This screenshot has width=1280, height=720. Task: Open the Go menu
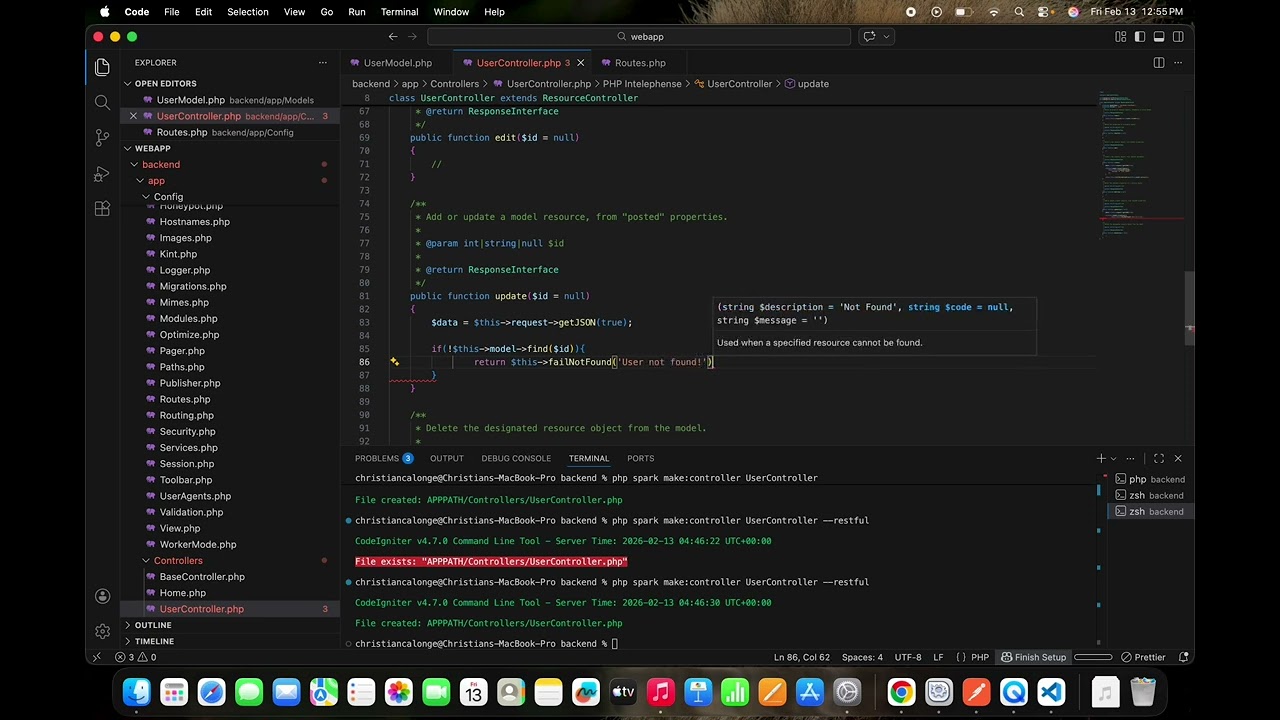click(326, 12)
